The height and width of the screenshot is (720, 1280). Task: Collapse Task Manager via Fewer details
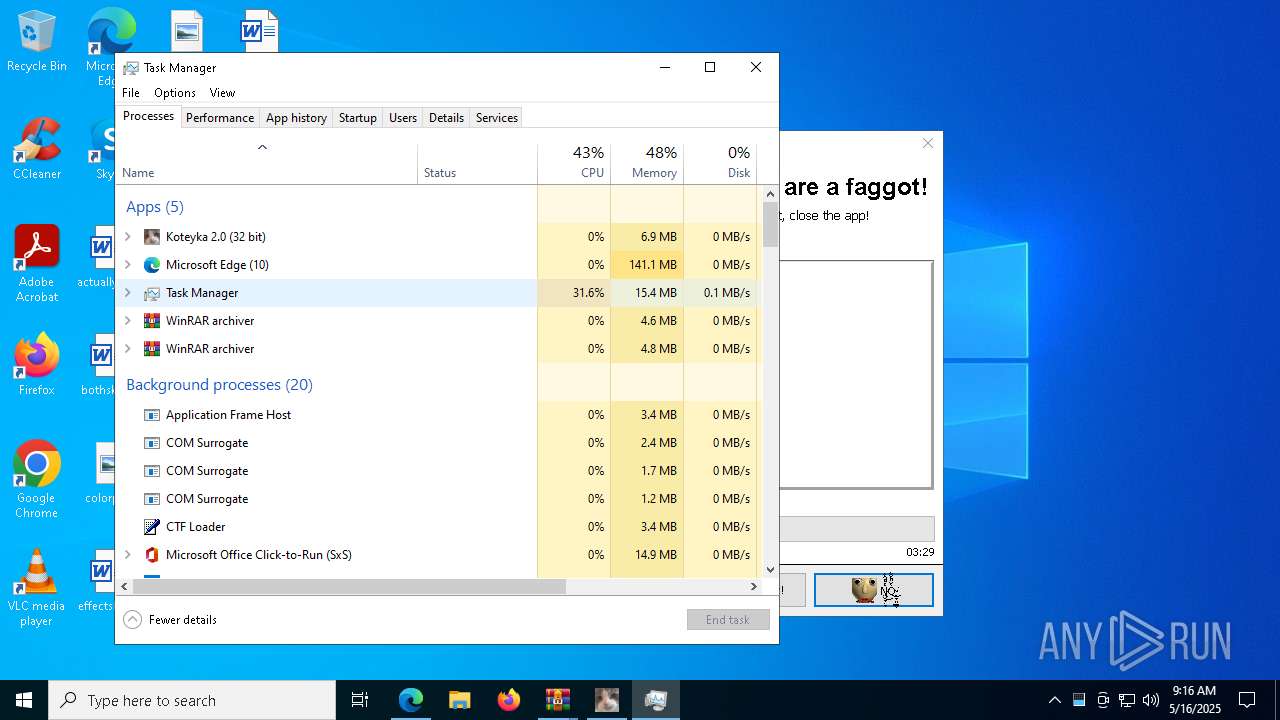click(x=170, y=620)
